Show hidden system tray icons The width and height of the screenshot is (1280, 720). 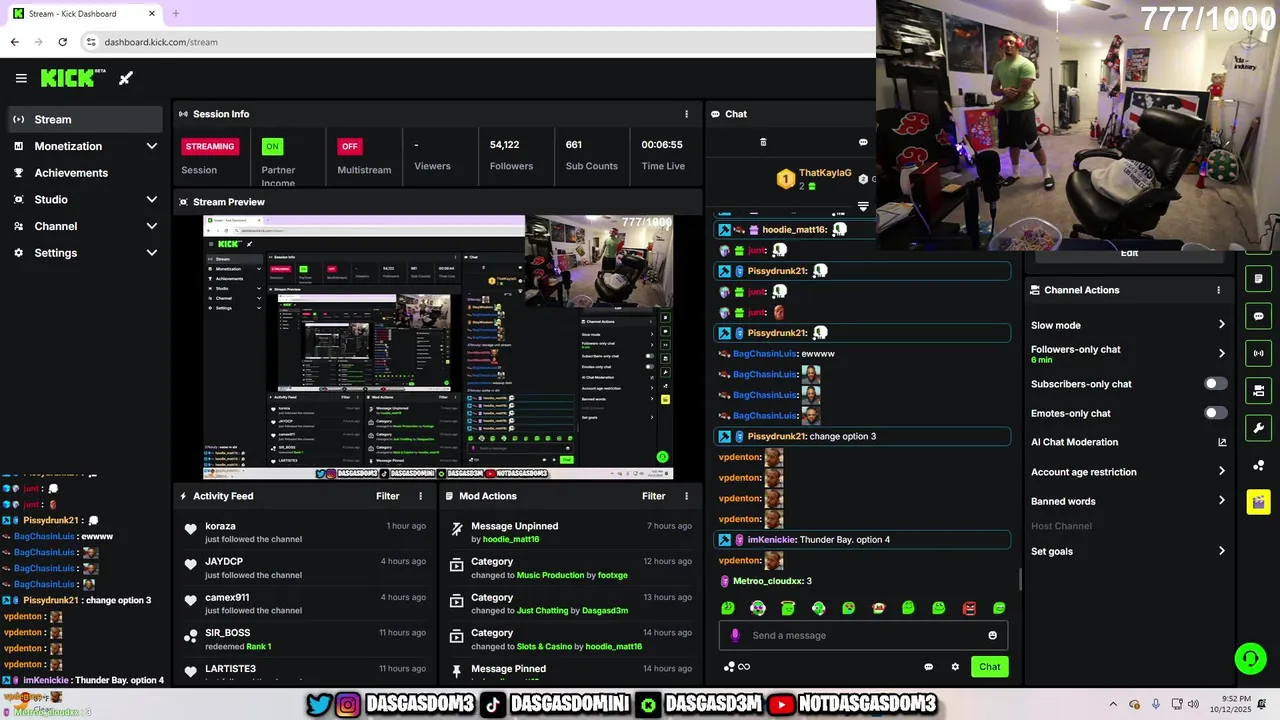pyautogui.click(x=1113, y=704)
